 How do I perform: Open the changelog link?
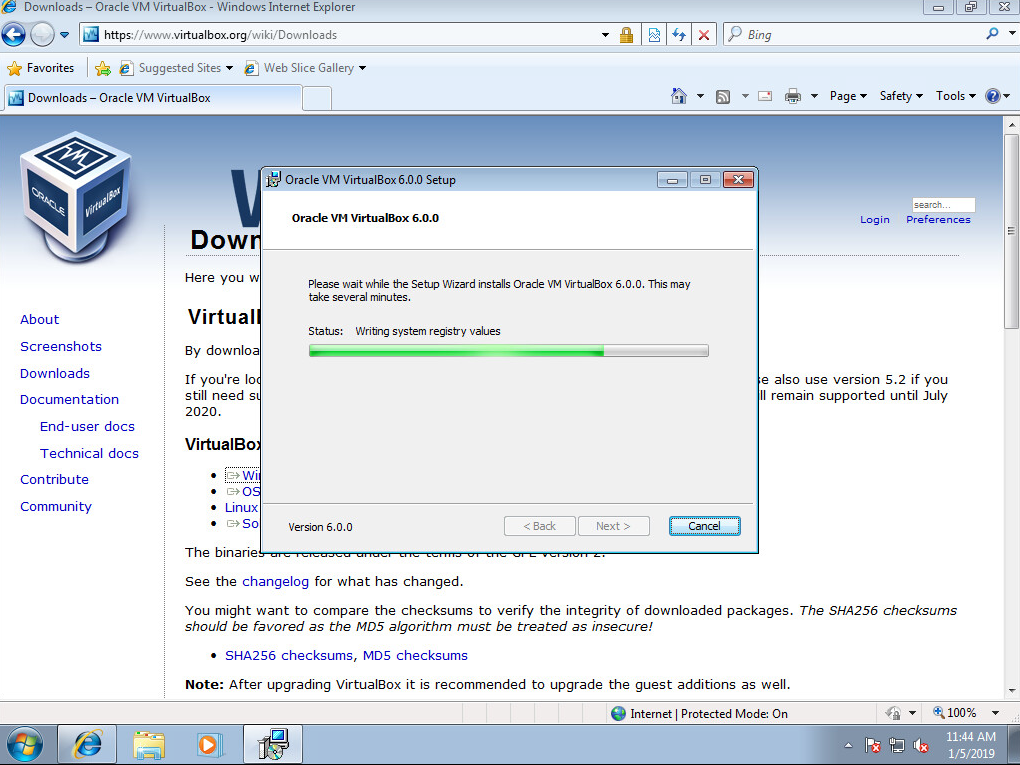(x=275, y=582)
